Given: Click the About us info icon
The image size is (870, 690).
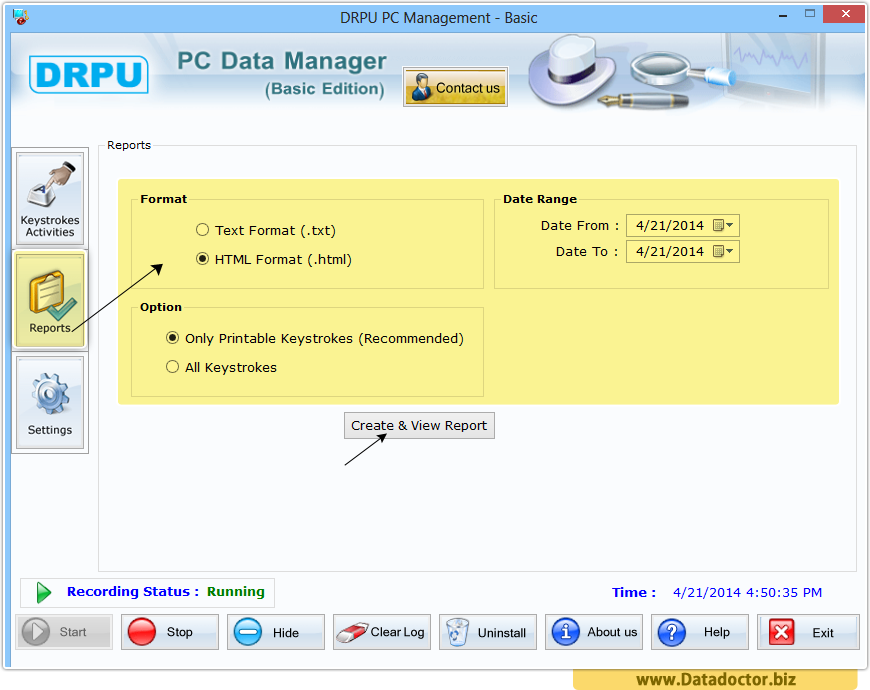Looking at the screenshot, I should 565,632.
